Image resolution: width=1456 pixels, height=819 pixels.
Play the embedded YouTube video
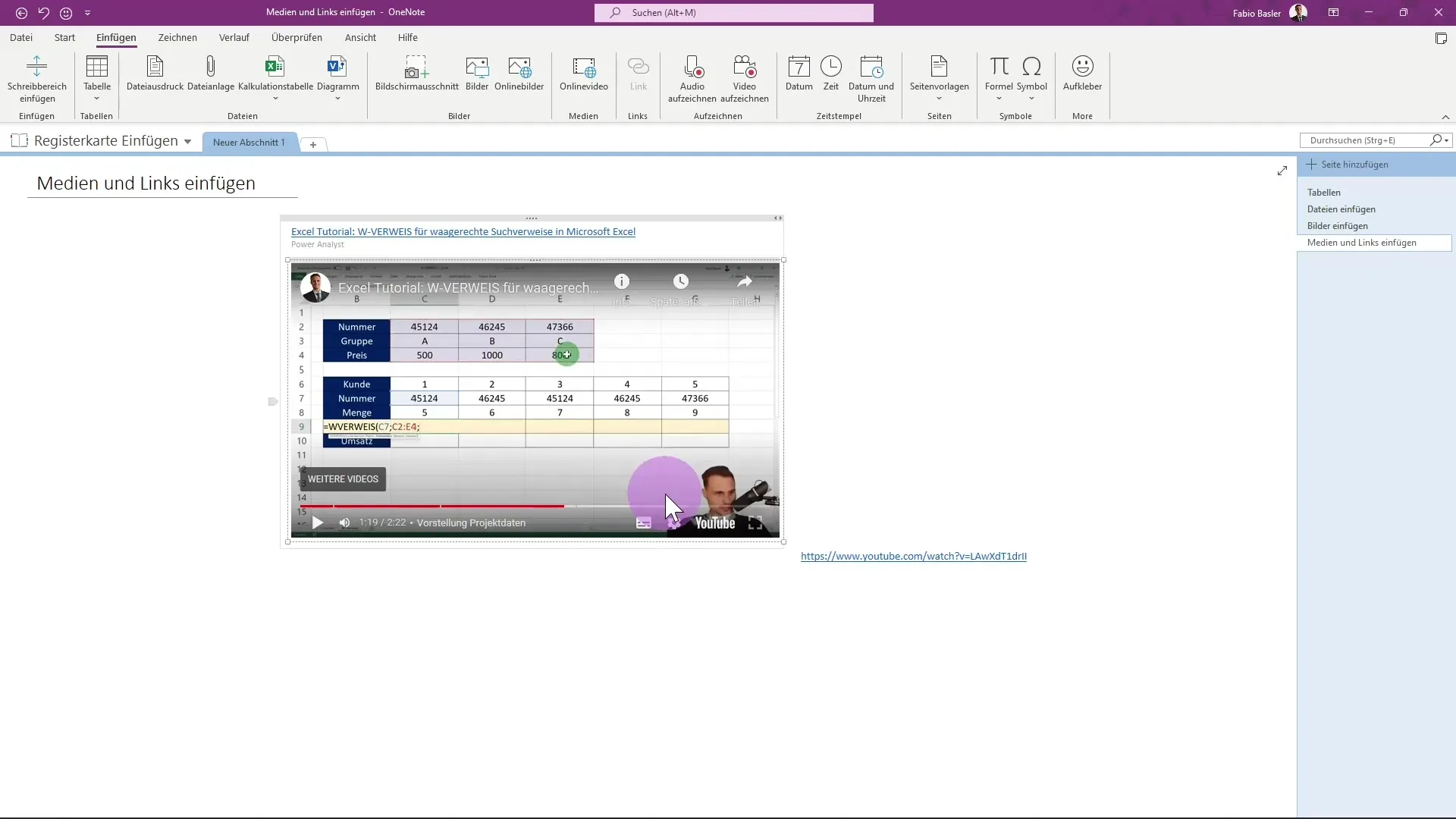click(318, 522)
